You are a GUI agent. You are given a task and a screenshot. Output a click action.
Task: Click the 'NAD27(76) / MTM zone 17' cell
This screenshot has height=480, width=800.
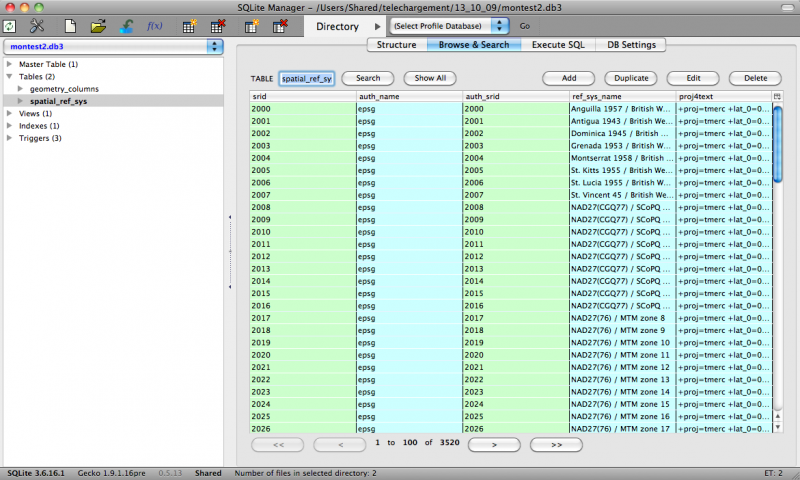pyautogui.click(x=622, y=428)
